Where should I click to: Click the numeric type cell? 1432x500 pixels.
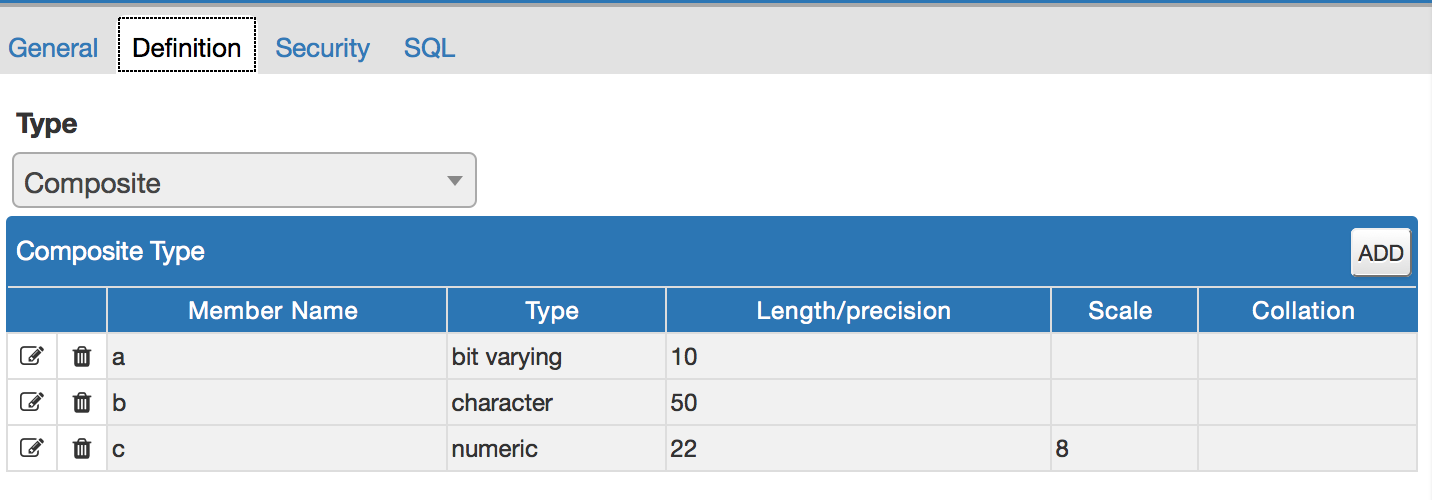[555, 449]
